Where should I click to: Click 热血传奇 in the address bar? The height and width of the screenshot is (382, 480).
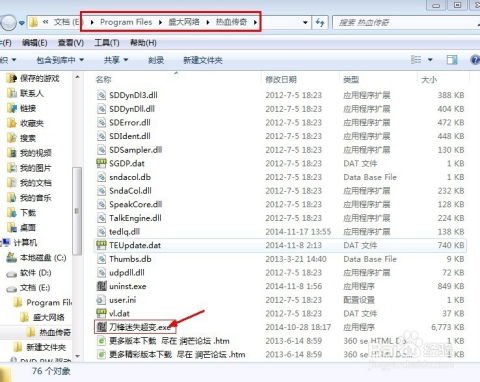pyautogui.click(x=231, y=22)
